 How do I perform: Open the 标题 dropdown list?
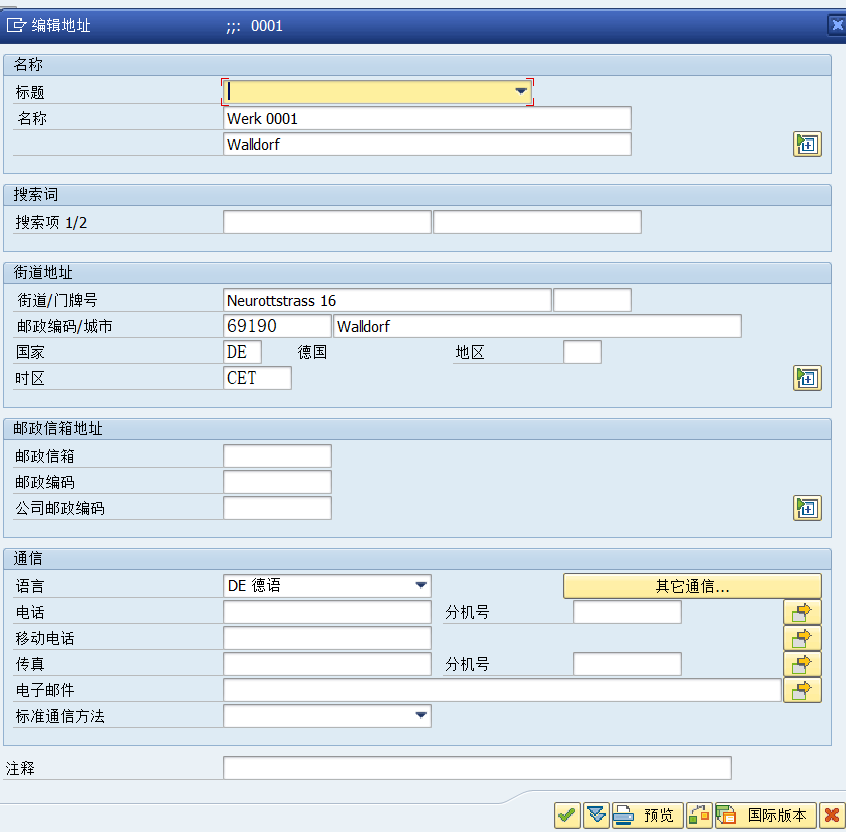point(521,91)
